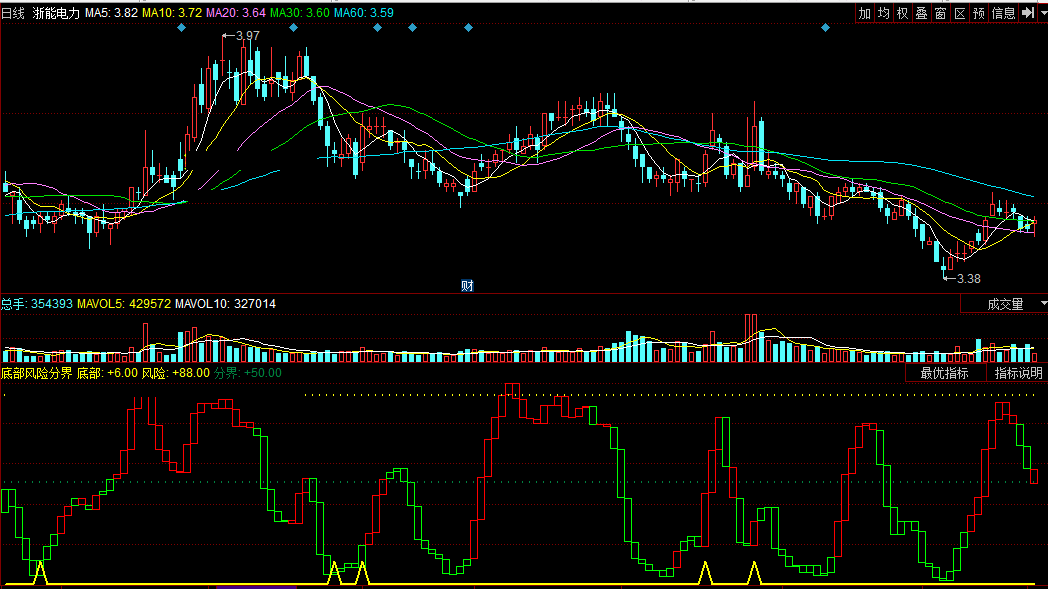
Task: Select the MA30: 3.60 indicator label
Action: click(x=299, y=13)
